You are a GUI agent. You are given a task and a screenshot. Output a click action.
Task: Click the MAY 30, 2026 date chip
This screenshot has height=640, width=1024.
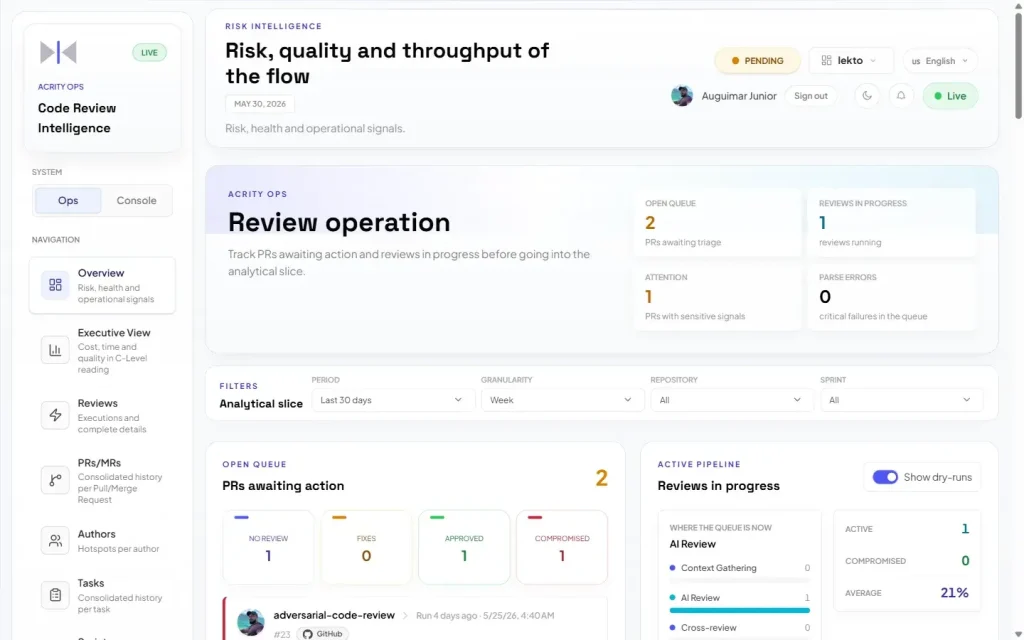[260, 104]
